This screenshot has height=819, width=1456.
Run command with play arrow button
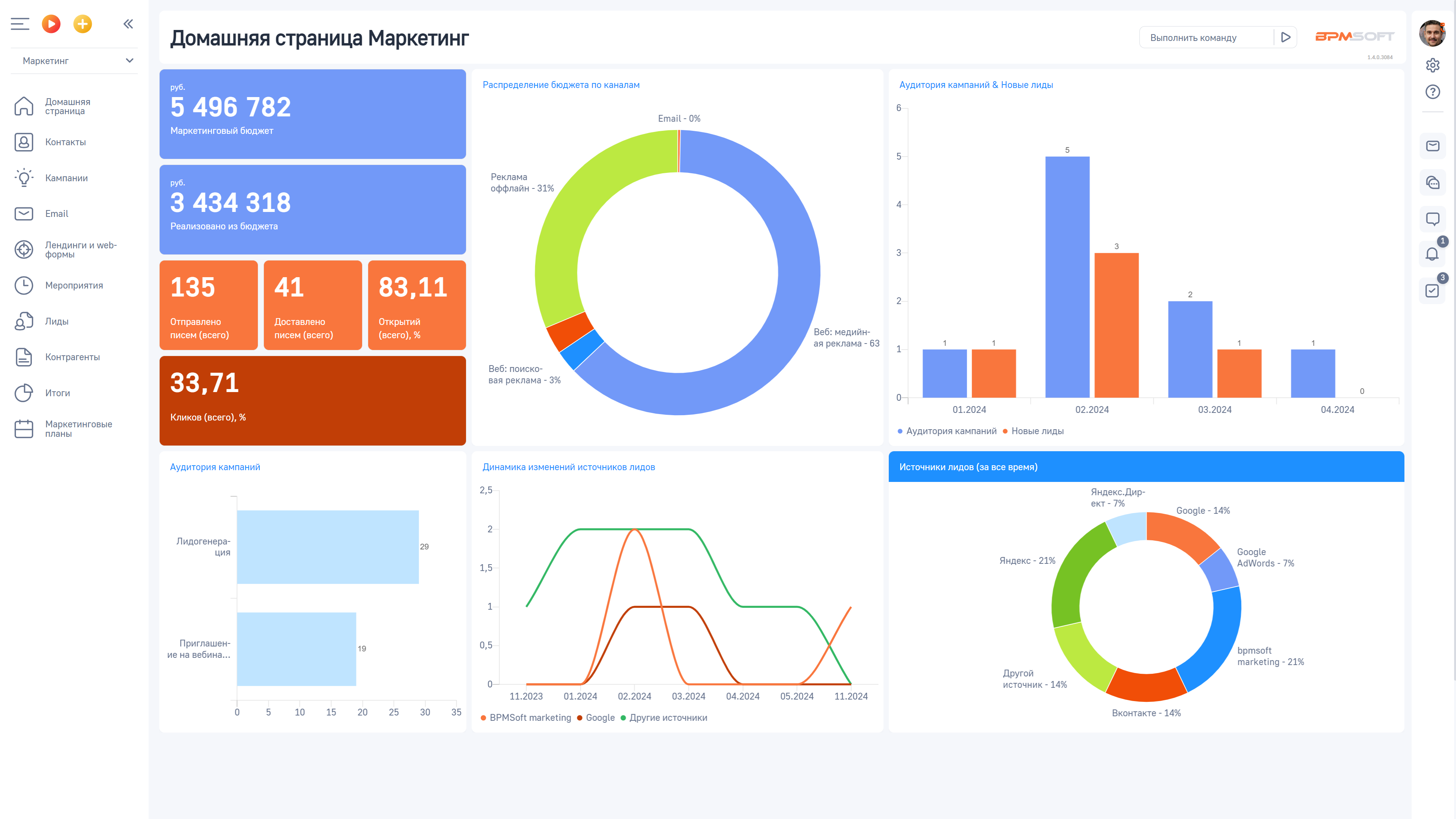point(1285,37)
